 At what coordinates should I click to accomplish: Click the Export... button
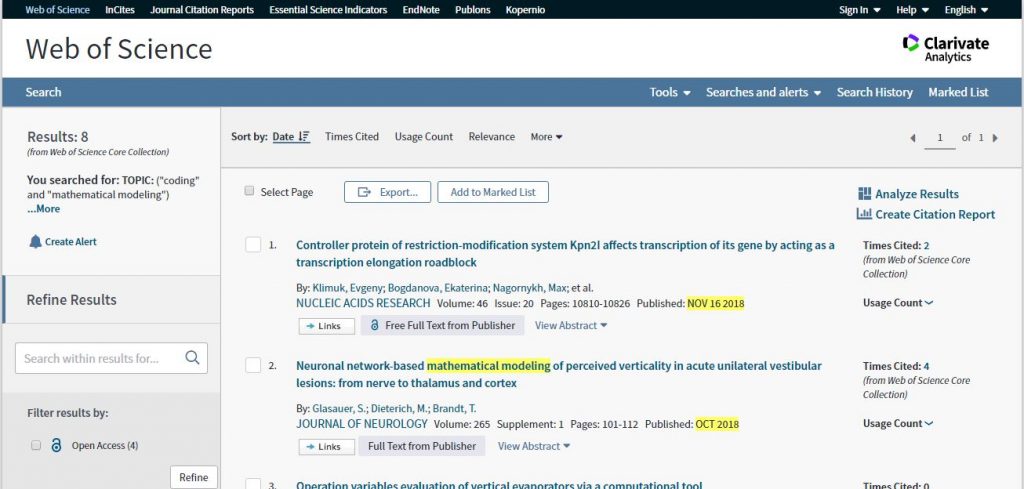pyautogui.click(x=387, y=192)
